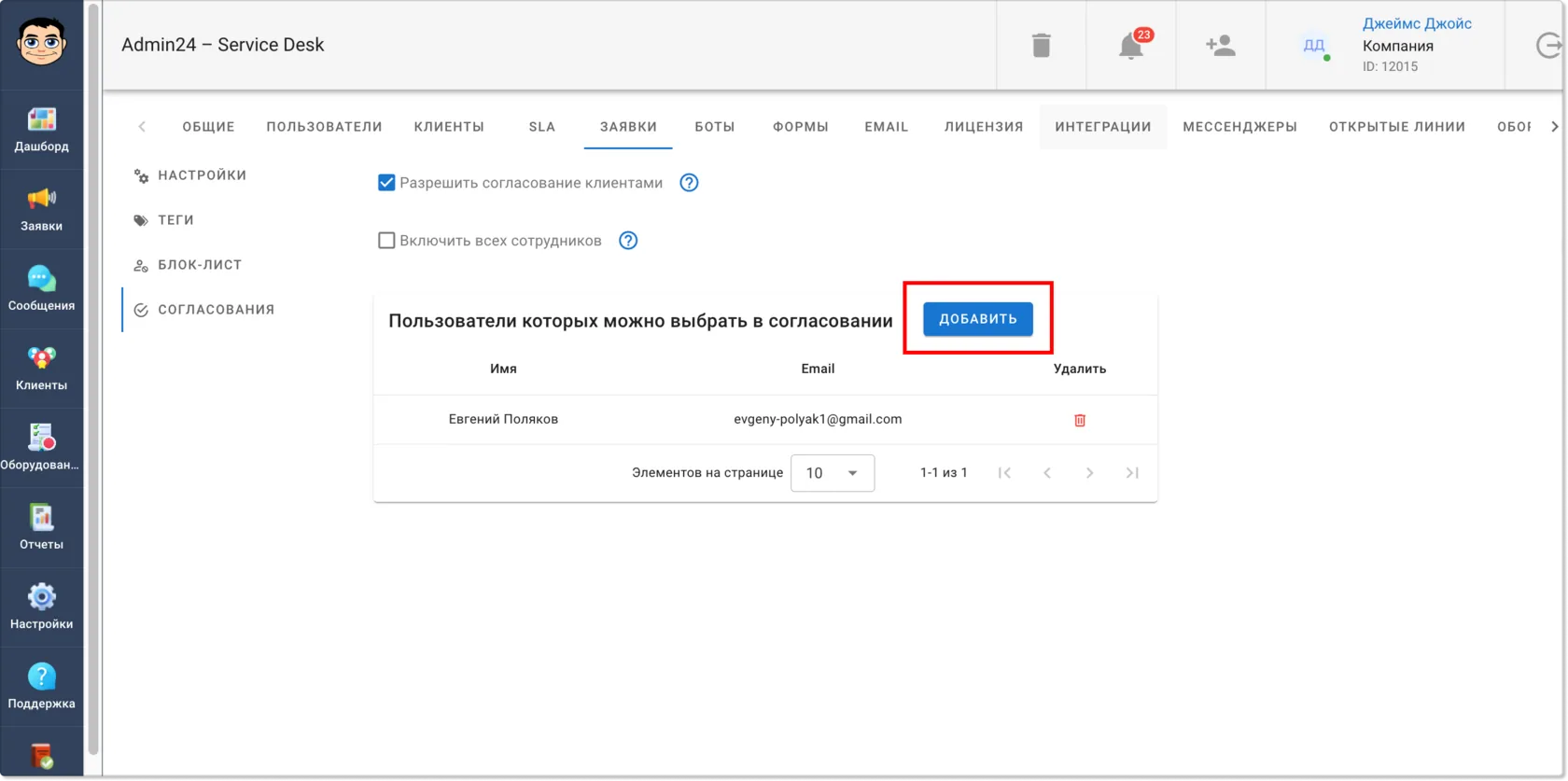Open the Джеймс Джойс profile link
1568x781 pixels.
click(1417, 24)
